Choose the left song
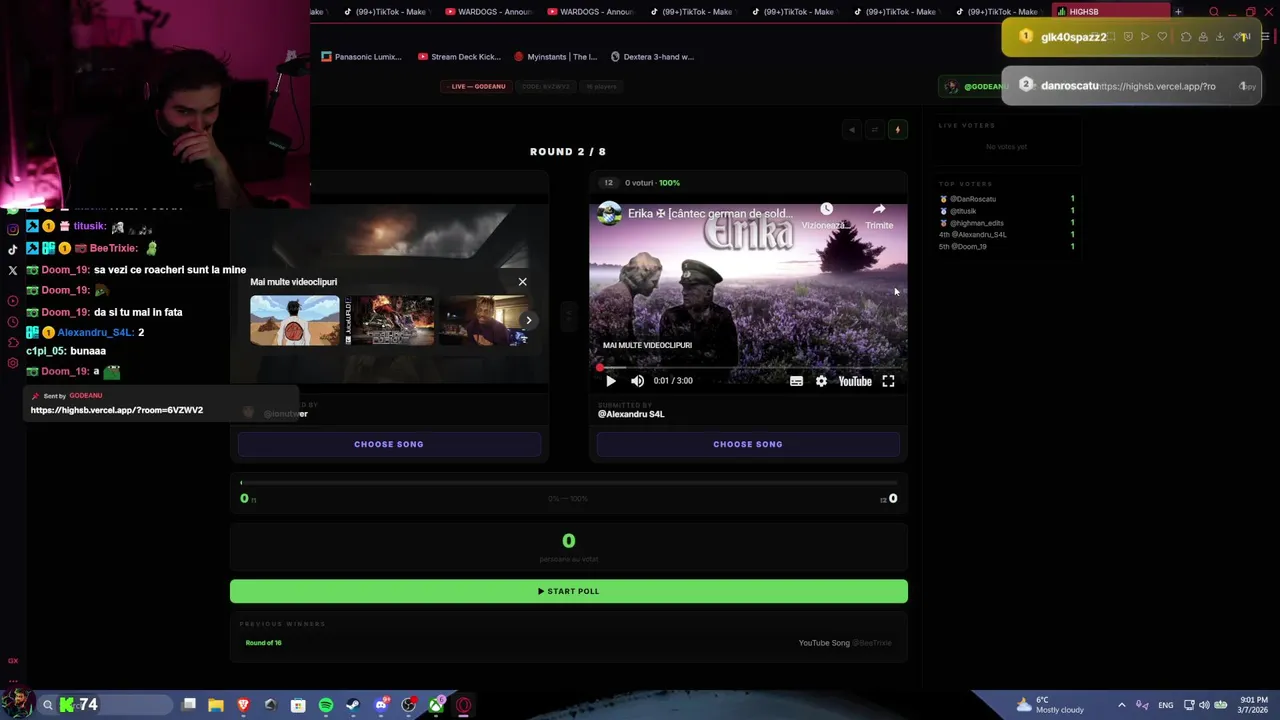1280x720 pixels. point(389,444)
